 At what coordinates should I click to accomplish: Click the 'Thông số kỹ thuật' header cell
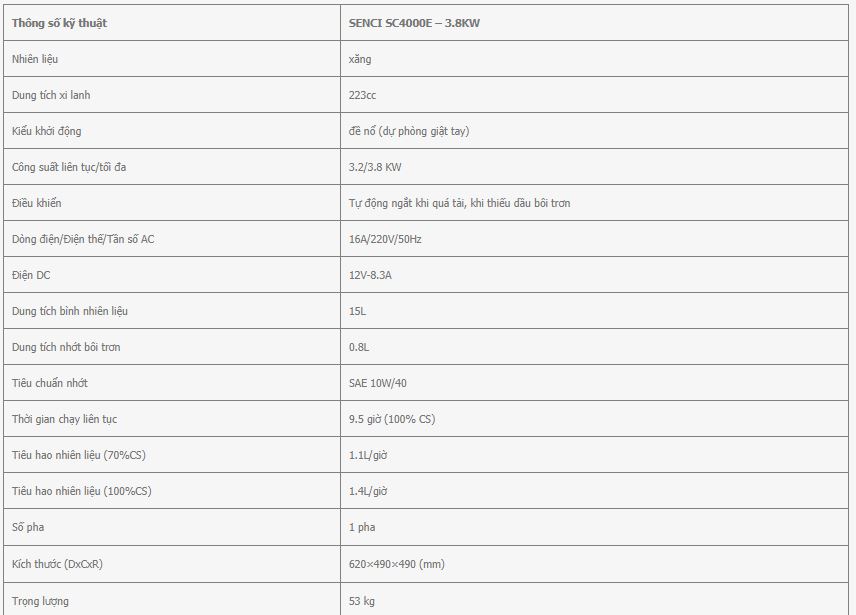(x=171, y=23)
